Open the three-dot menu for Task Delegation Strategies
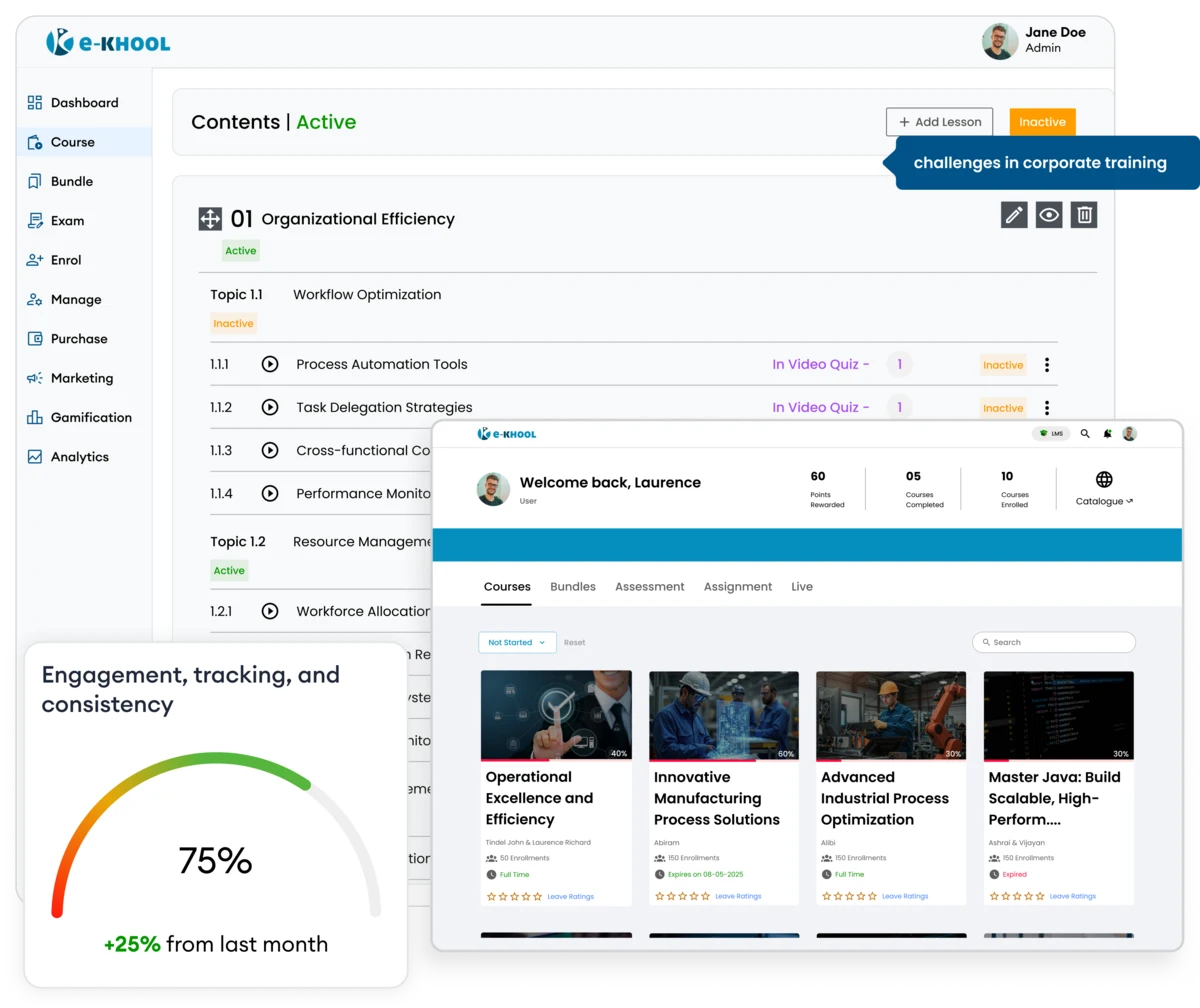Viewport: 1200px width, 1008px height. click(x=1046, y=408)
